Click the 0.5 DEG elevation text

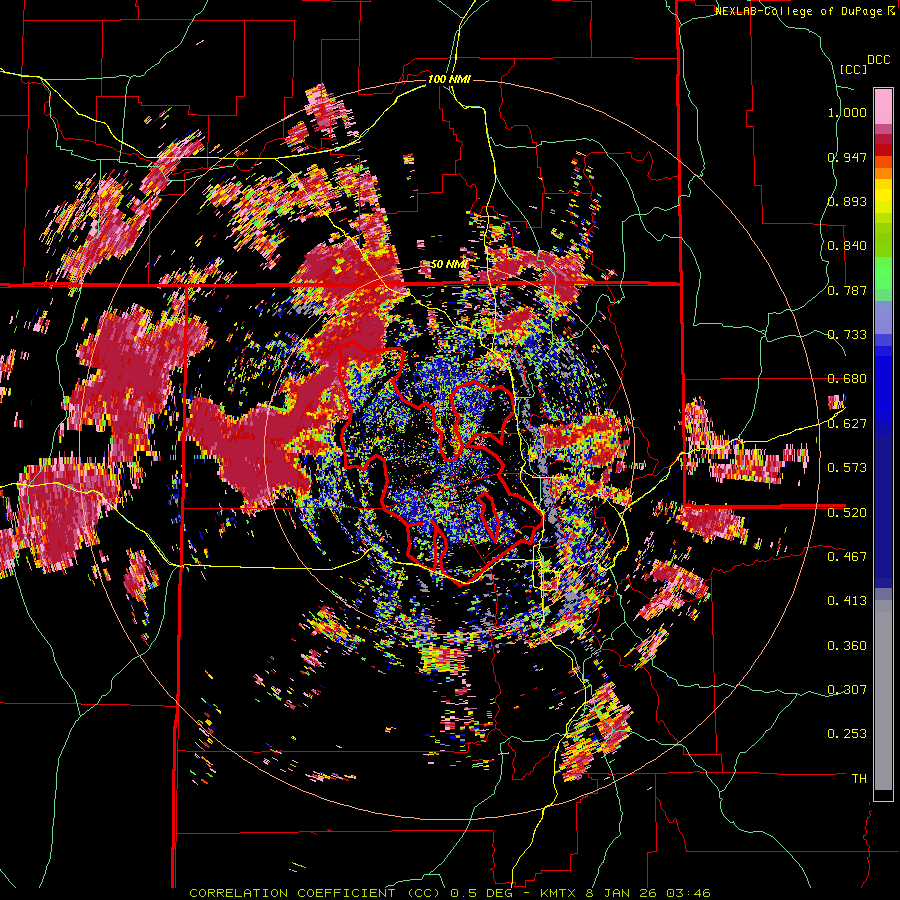click(x=482, y=893)
